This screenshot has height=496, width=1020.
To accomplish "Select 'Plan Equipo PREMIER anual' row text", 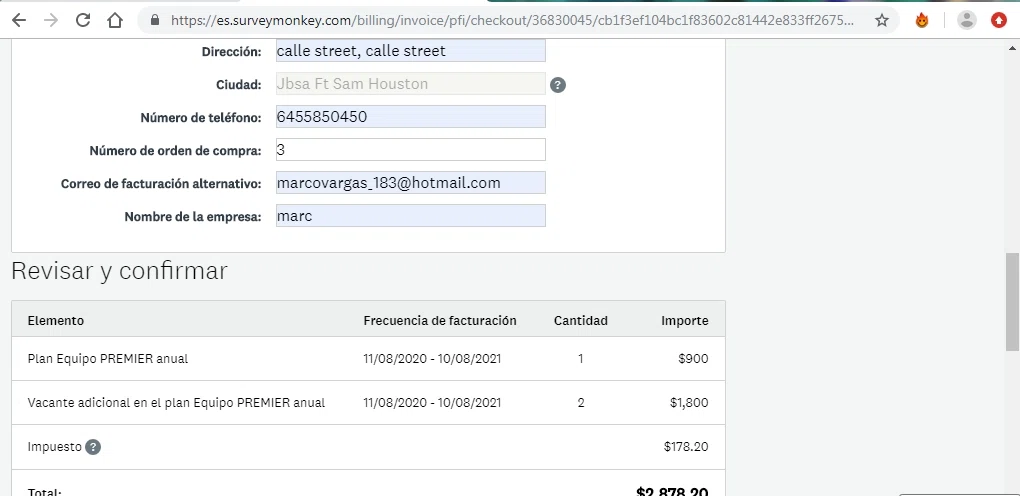I will (107, 359).
